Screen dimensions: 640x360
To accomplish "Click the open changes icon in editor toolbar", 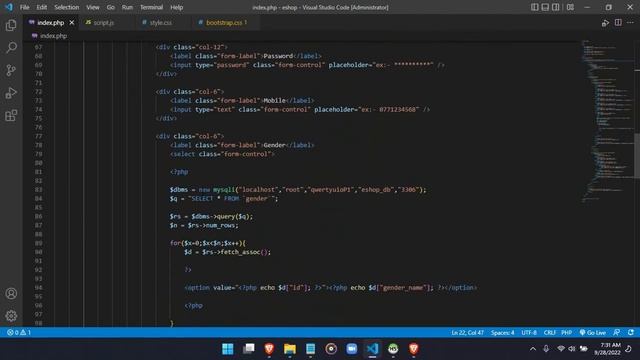I will (605, 23).
